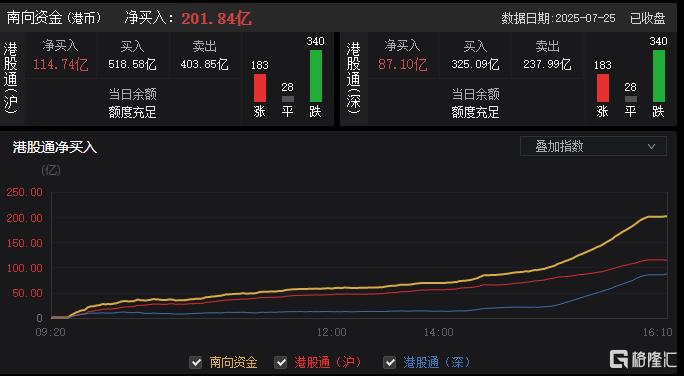Viewport: 684px width, 376px height.
Task: Click the gray 平 bar in 港股通(深) panel
Action: pos(630,99)
